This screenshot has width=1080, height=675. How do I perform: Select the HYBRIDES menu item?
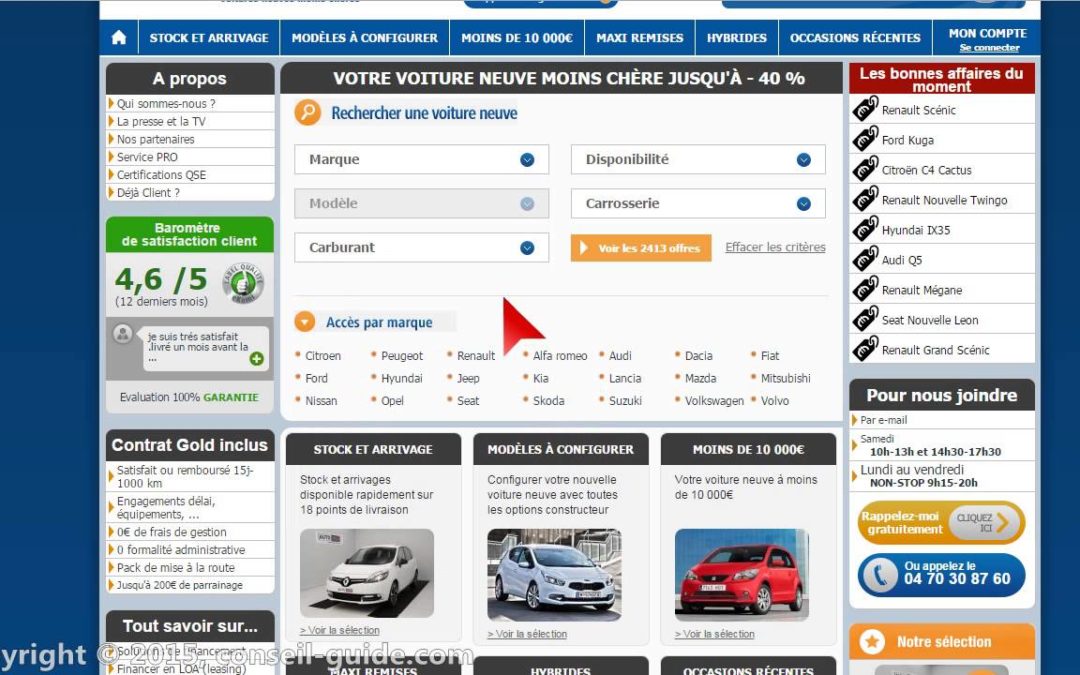736,37
